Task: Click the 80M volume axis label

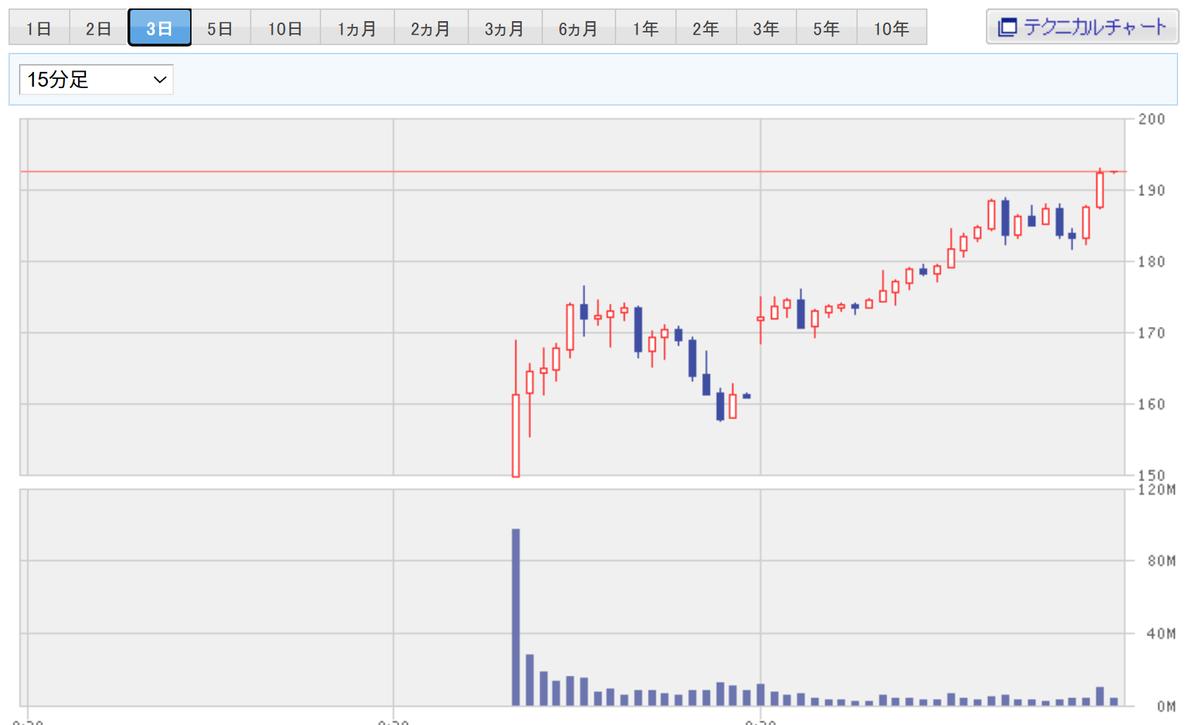Action: coord(1160,562)
